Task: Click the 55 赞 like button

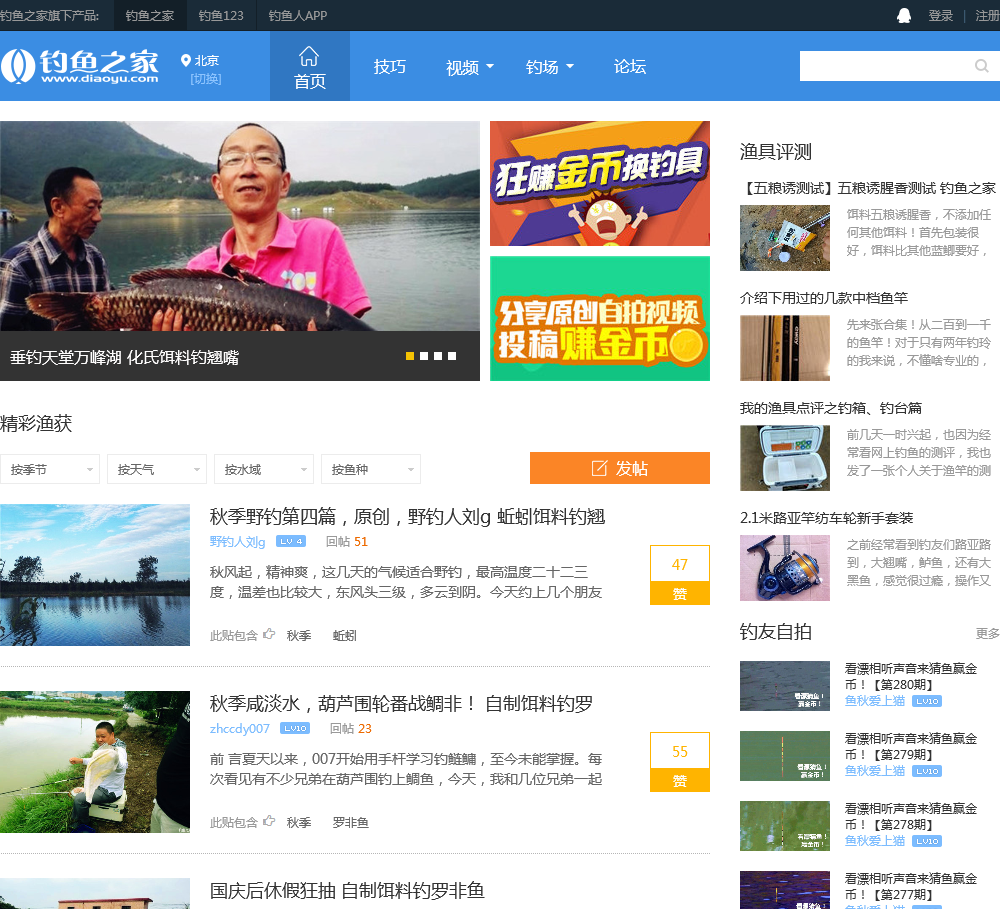Action: tap(680, 762)
